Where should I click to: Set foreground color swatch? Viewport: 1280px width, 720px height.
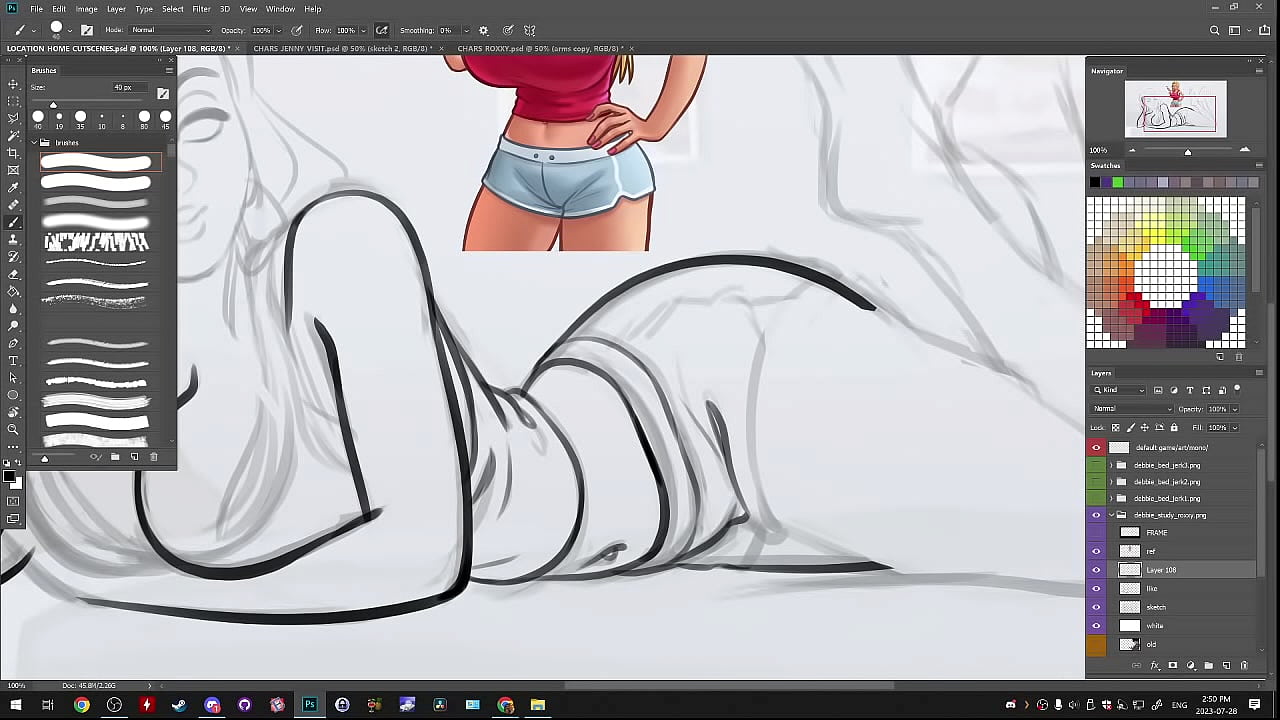click(x=9, y=476)
